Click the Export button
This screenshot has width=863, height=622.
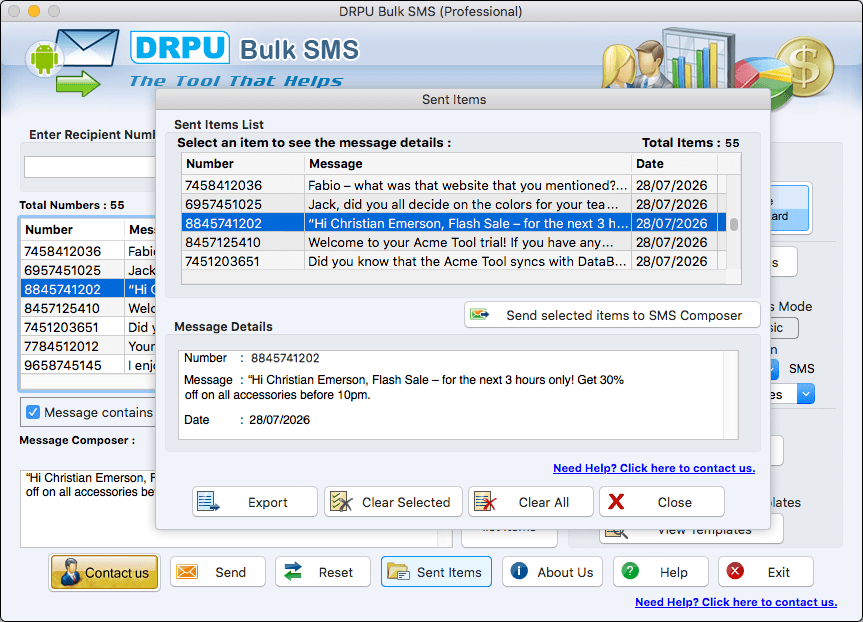click(255, 501)
